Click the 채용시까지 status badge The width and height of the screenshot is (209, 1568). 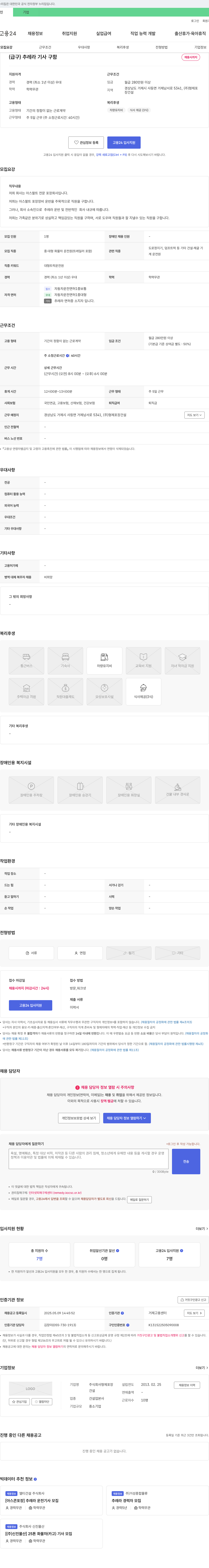(191, 57)
